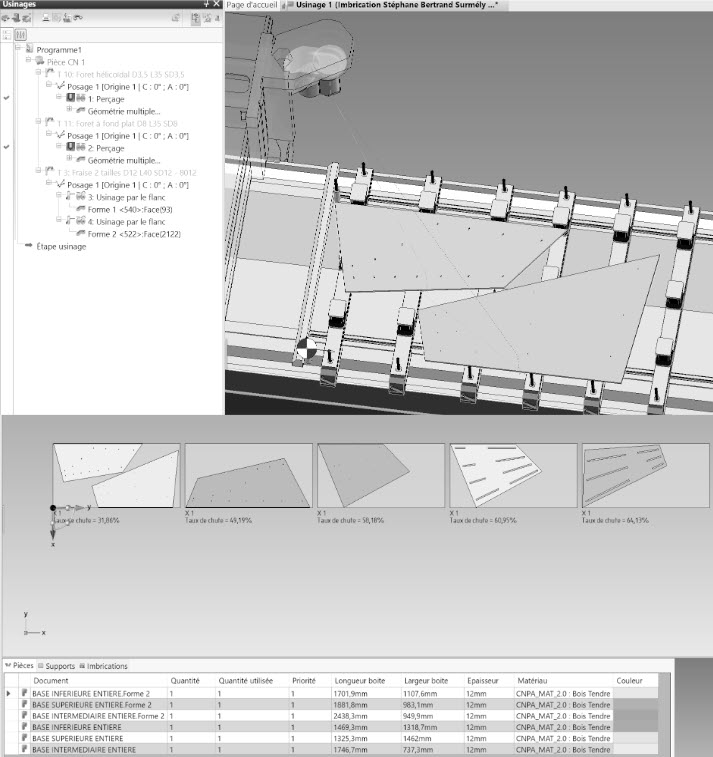The height and width of the screenshot is (757, 713).
Task: Sort by the Longueur boite column header
Action: [x=358, y=680]
